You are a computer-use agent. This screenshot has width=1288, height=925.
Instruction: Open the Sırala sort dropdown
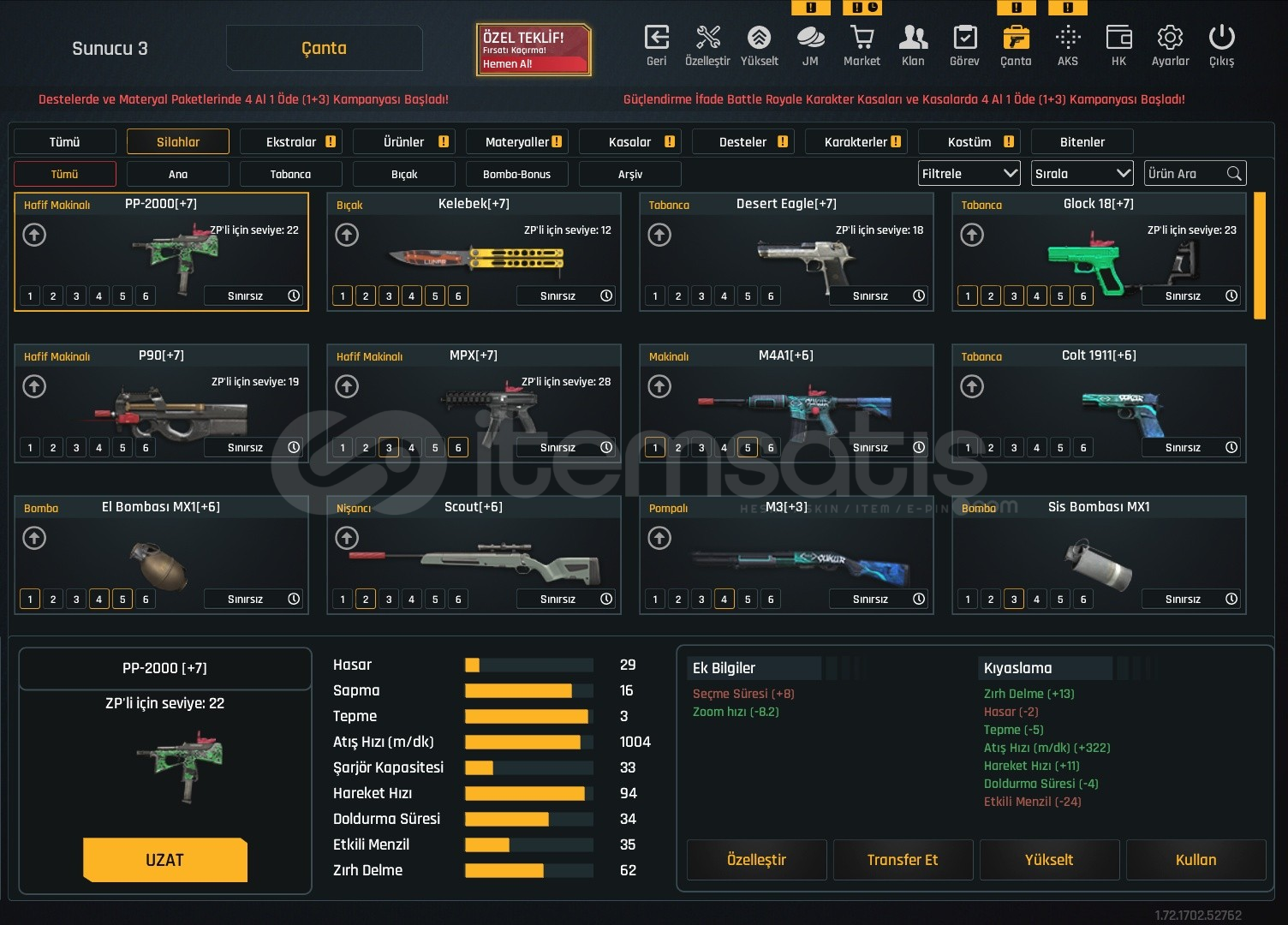pyautogui.click(x=1082, y=174)
